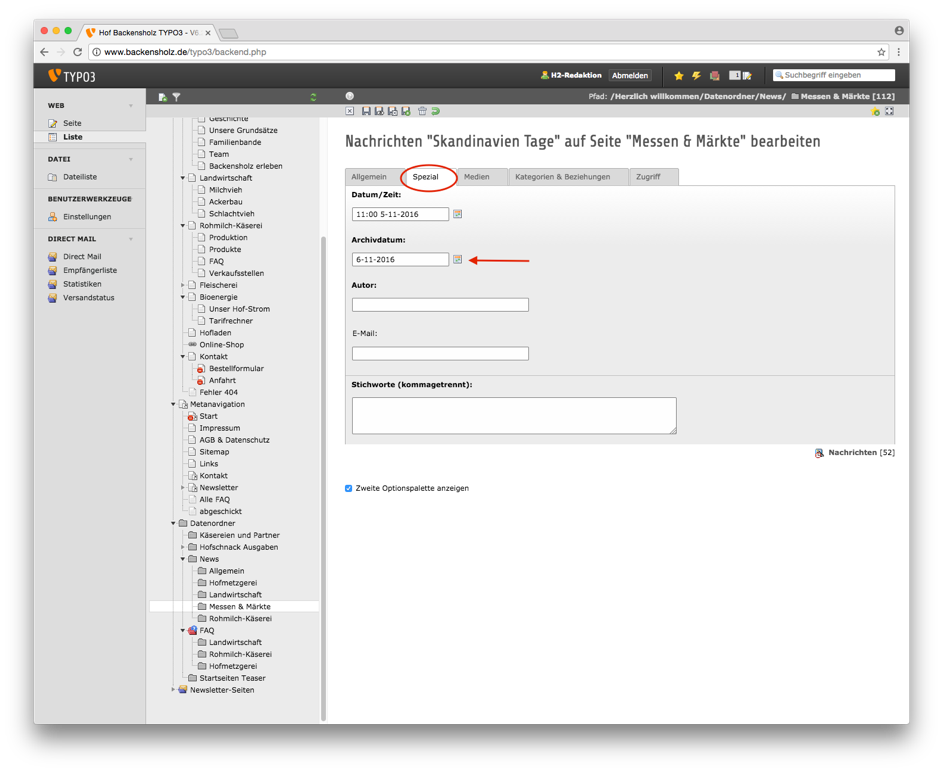The width and height of the screenshot is (943, 772).
Task: Open the calendar picker beside the Archivdatum field
Action: coord(458,259)
